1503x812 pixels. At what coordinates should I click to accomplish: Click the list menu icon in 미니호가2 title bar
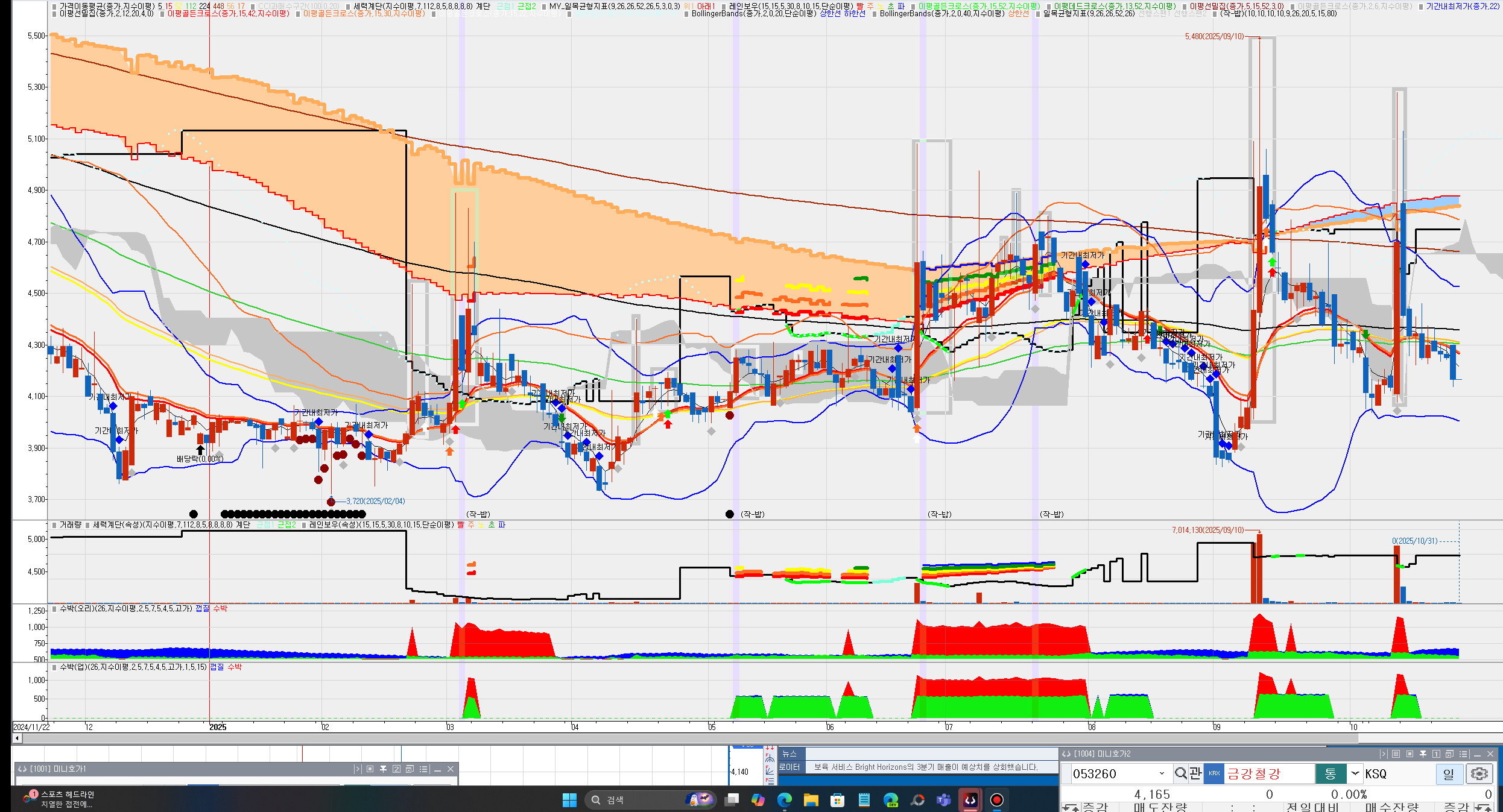tap(1463, 754)
